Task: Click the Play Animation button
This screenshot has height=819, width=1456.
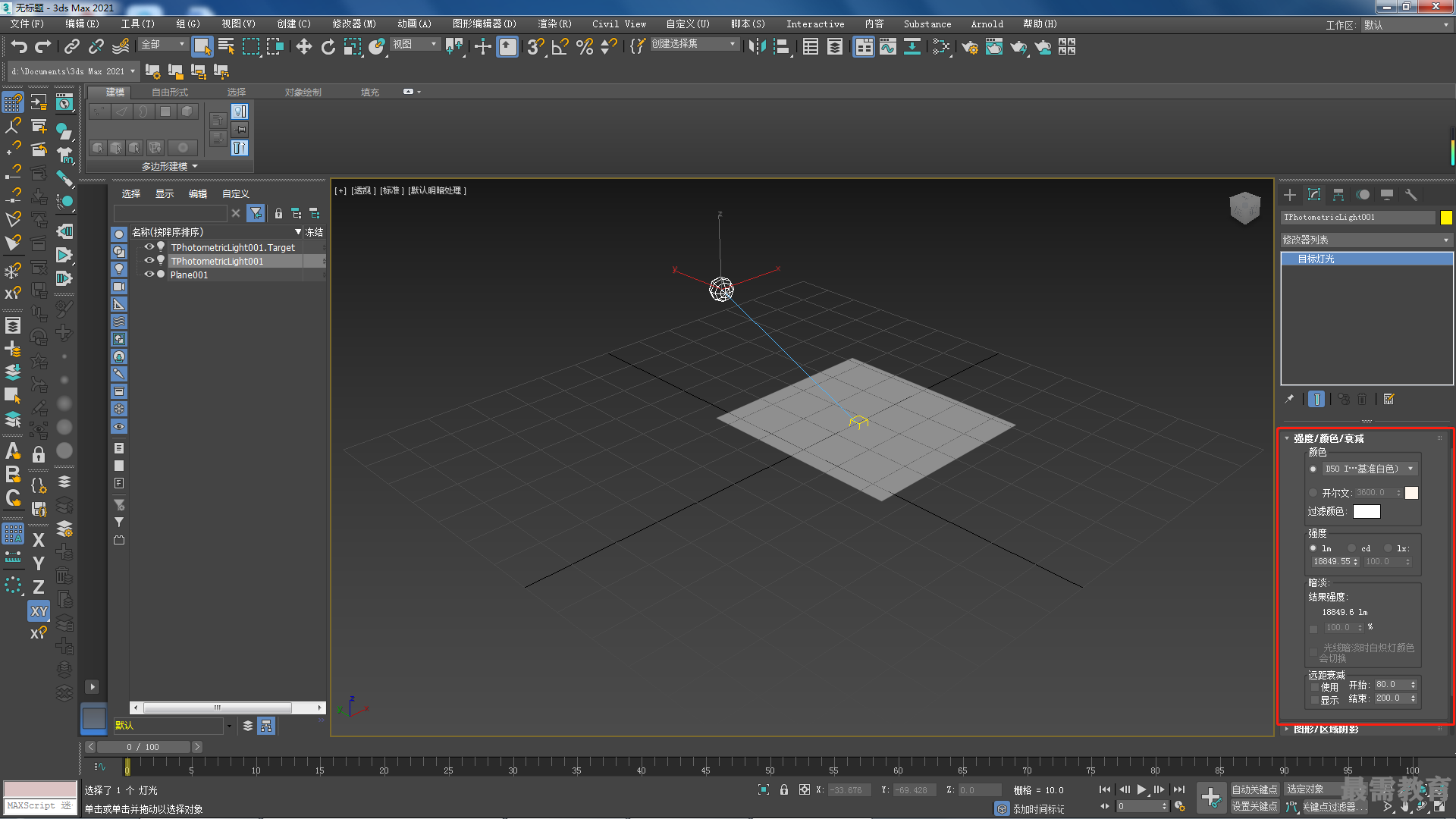Action: pos(1141,789)
